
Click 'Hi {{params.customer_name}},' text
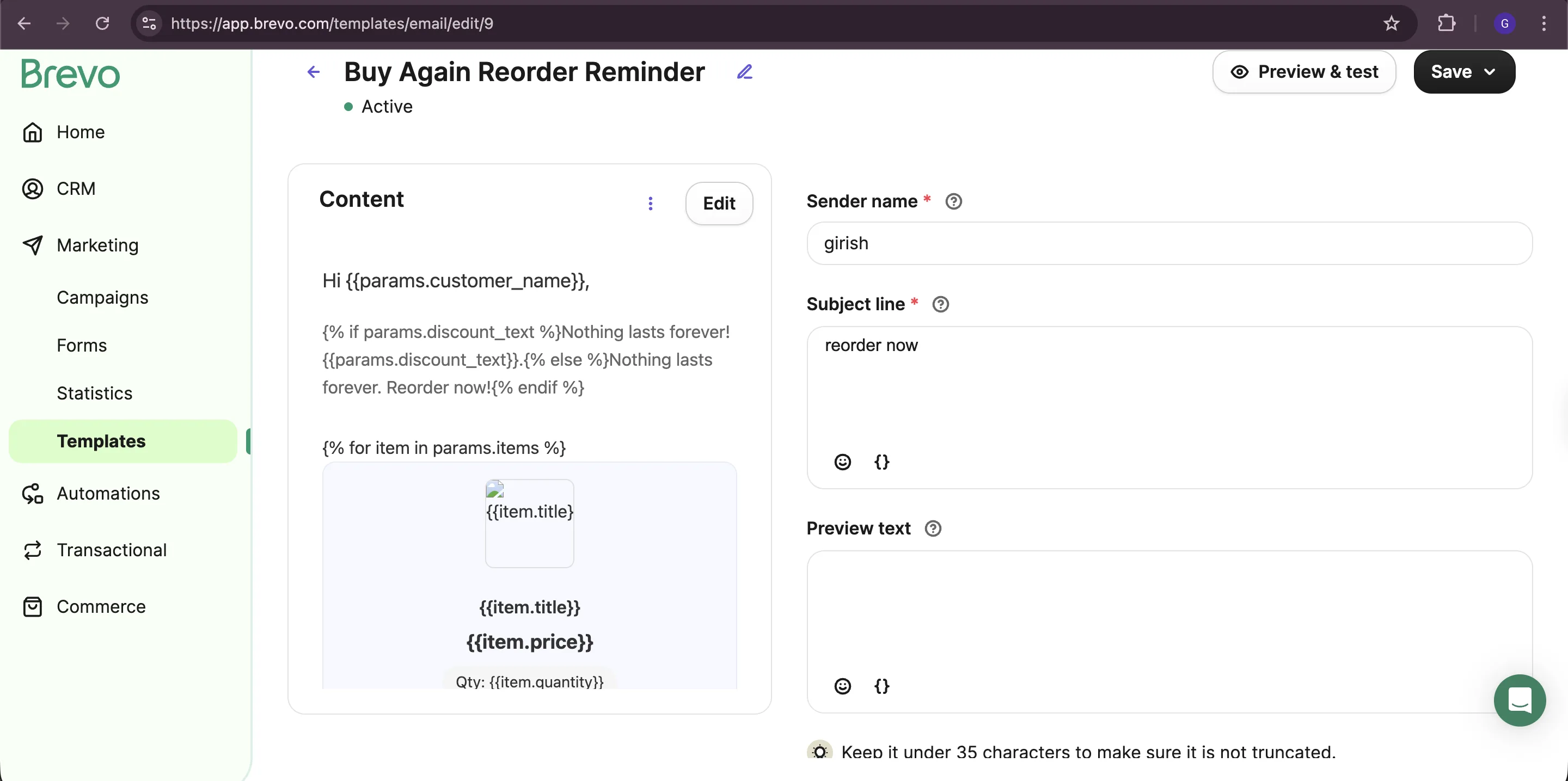(x=456, y=280)
